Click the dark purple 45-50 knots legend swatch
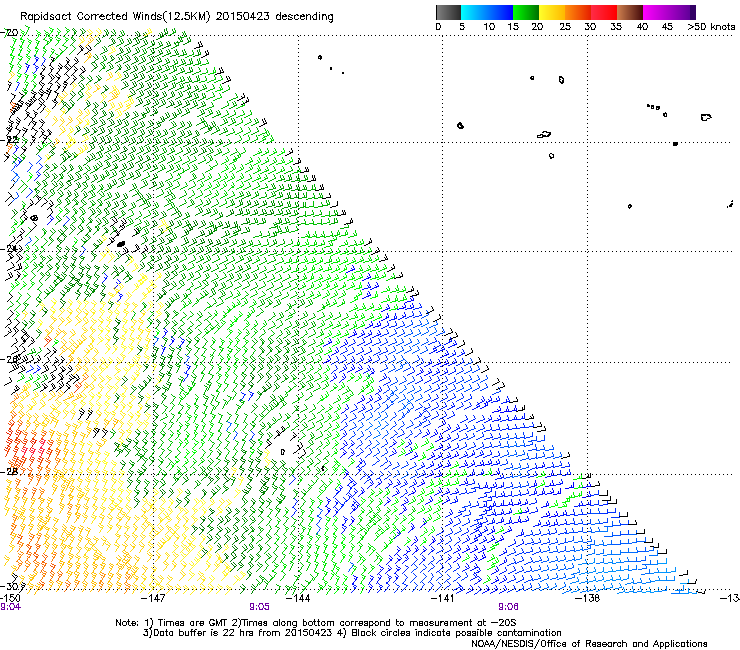740x650 pixels. coord(682,12)
